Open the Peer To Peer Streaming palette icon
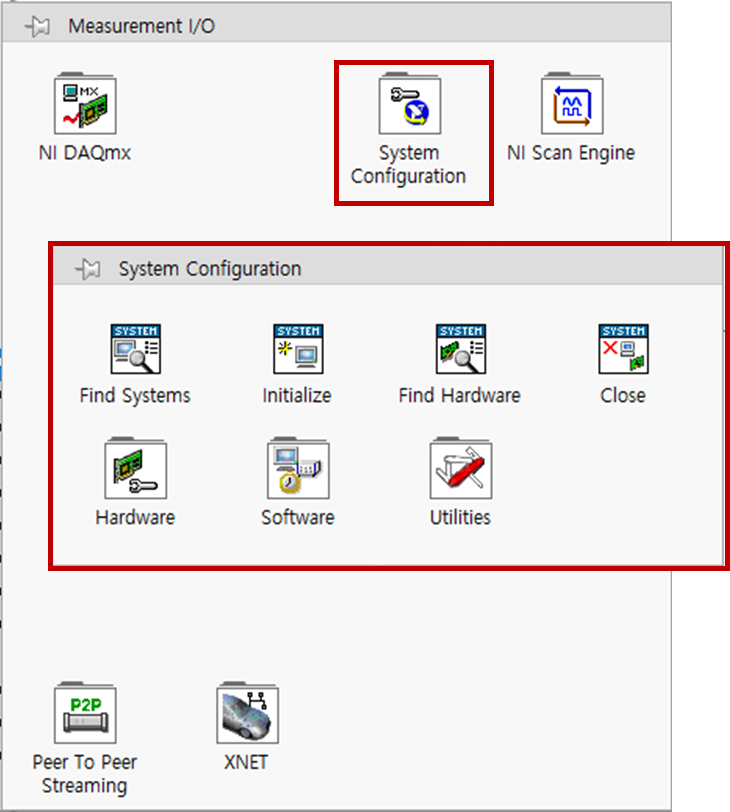Viewport: 730px width, 812px height. [85, 713]
